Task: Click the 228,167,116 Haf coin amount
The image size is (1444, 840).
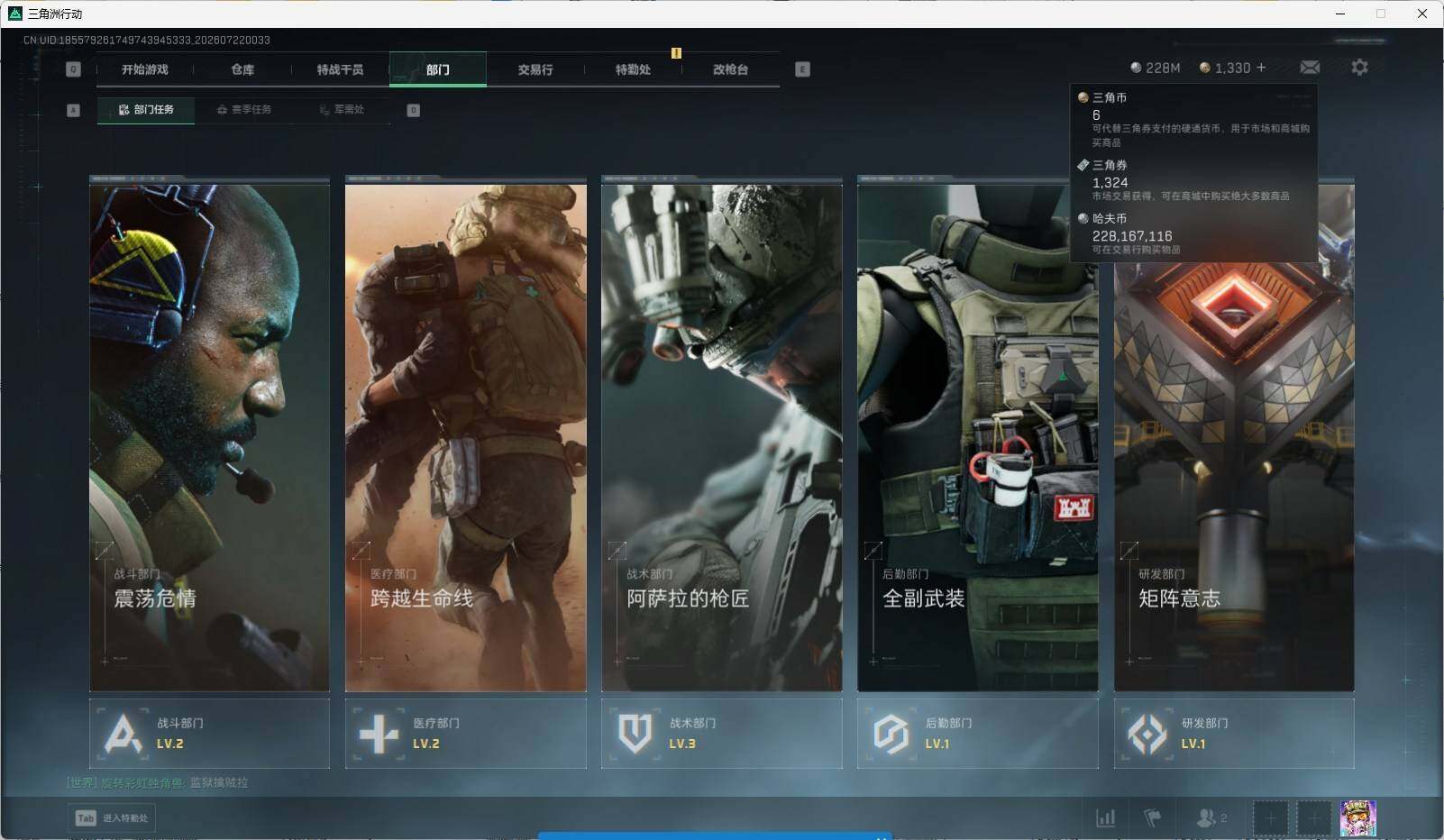Action: pos(1132,236)
